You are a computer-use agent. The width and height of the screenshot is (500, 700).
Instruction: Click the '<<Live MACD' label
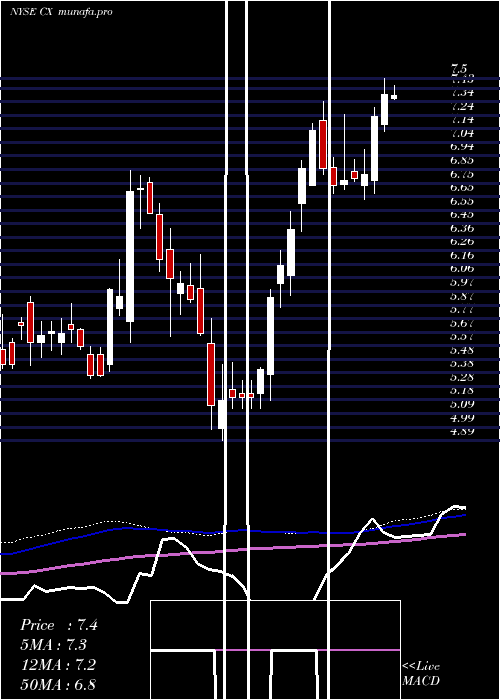tap(421, 673)
